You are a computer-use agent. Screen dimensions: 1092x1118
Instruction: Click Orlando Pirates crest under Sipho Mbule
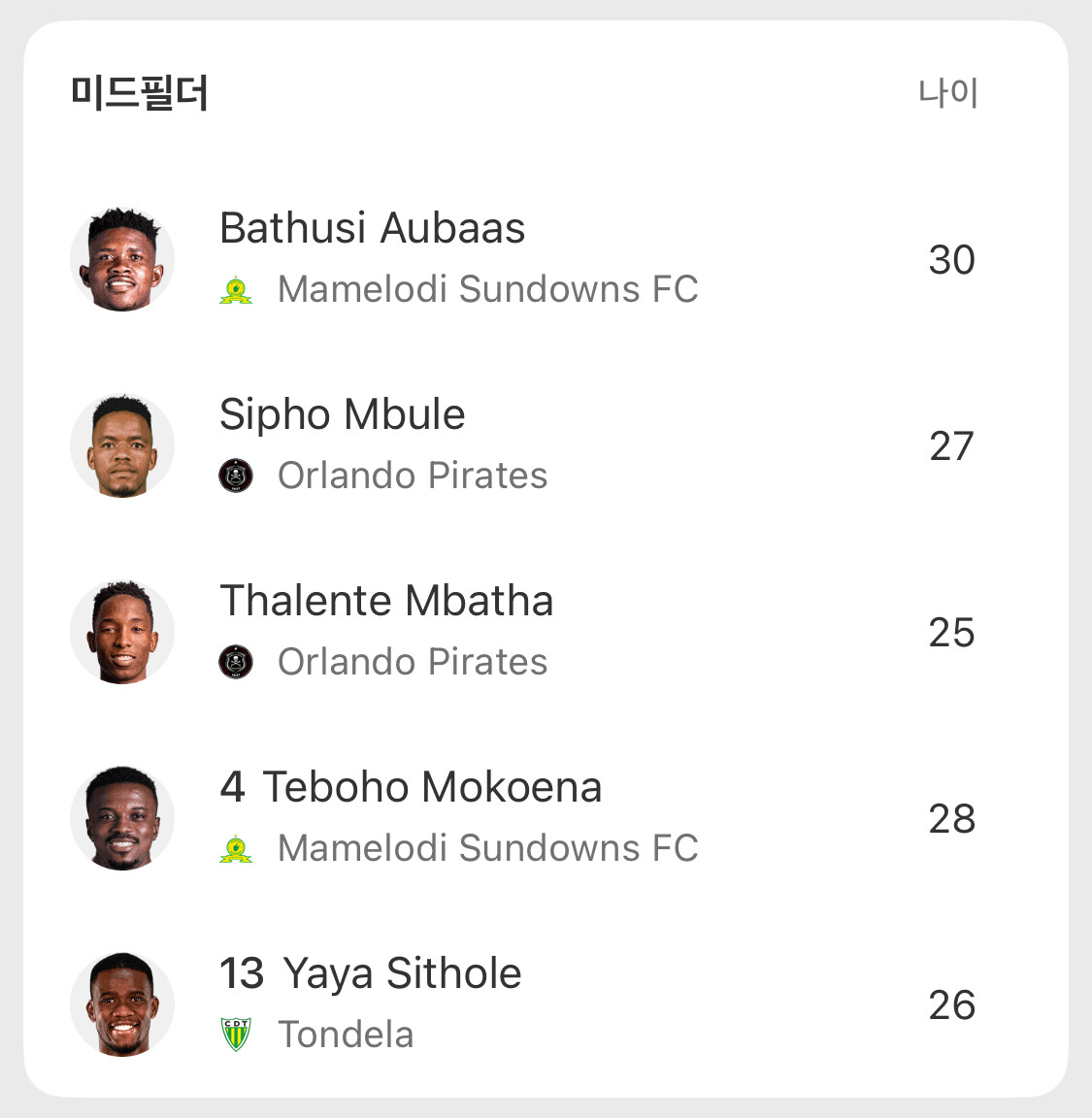[x=236, y=476]
